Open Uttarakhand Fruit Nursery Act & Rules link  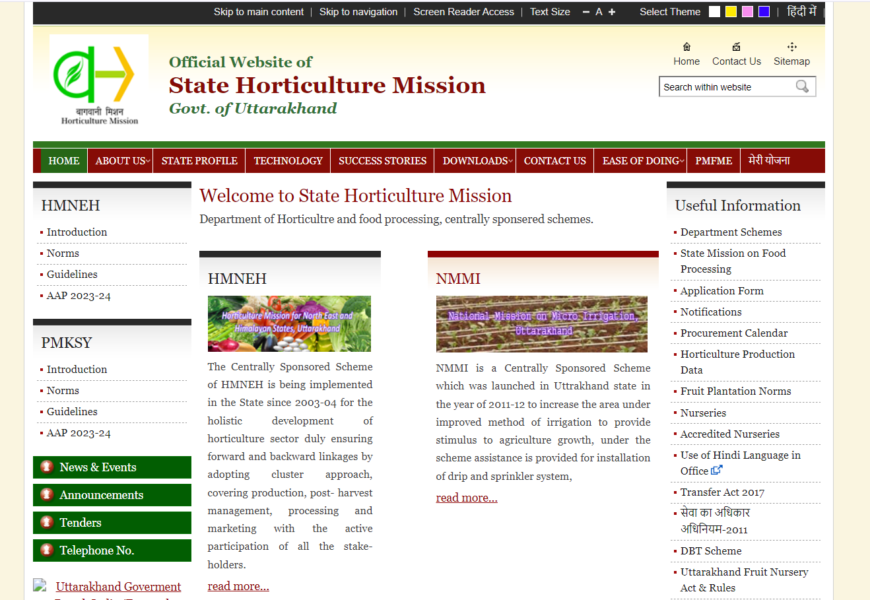click(744, 579)
